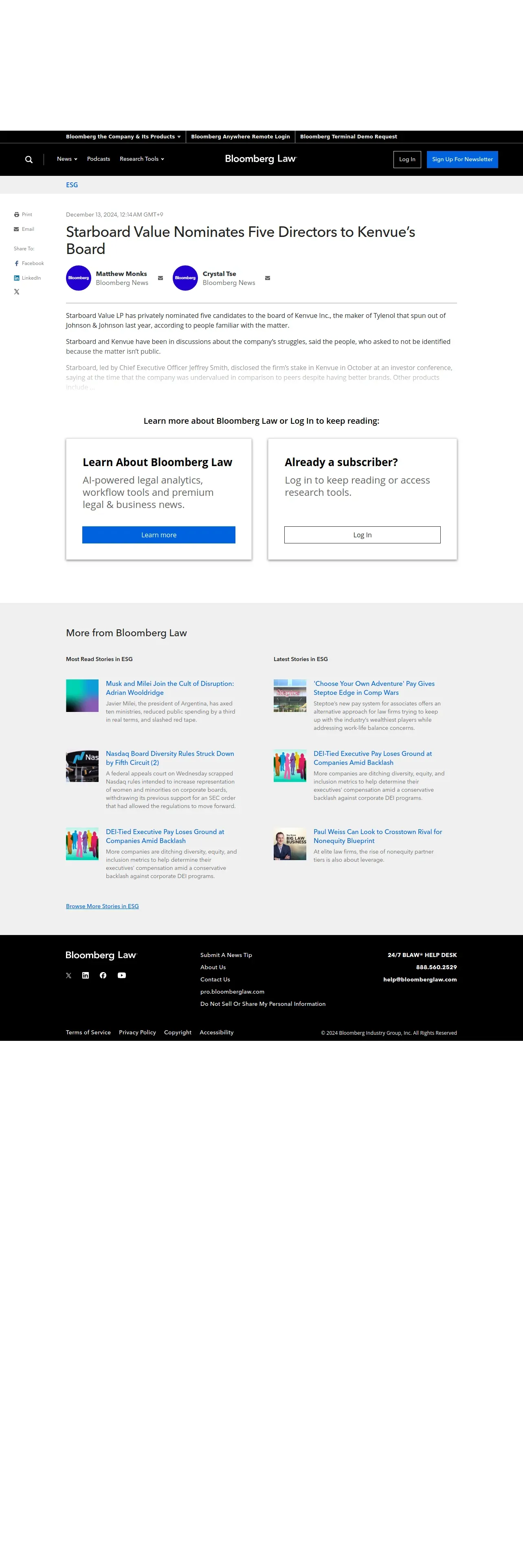Viewport: 523px width, 1568px height.
Task: Open Most Read DEI-Tied Executive Pay story
Action: tap(165, 837)
